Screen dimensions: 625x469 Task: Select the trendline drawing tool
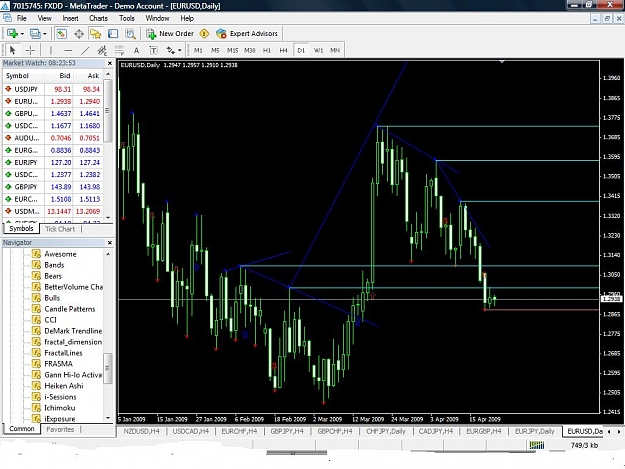click(85, 50)
